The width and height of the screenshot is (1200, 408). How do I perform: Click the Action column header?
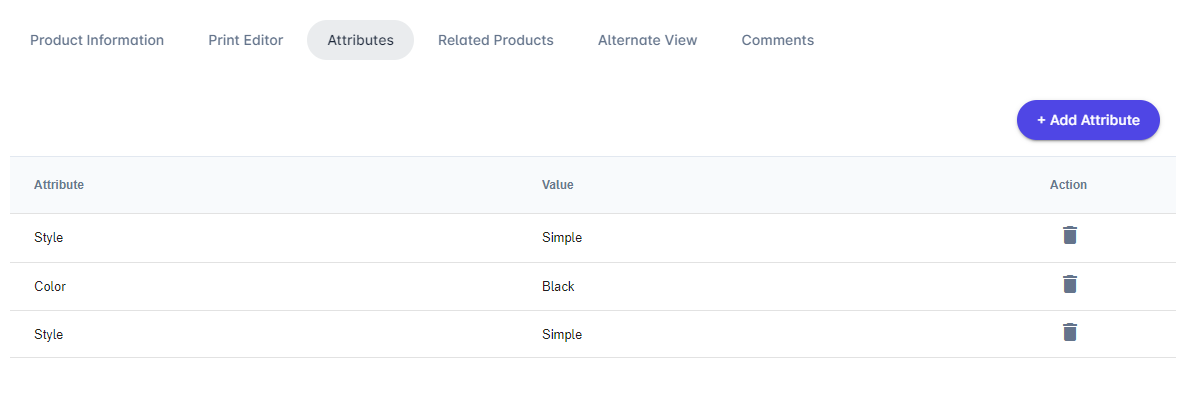(1068, 185)
